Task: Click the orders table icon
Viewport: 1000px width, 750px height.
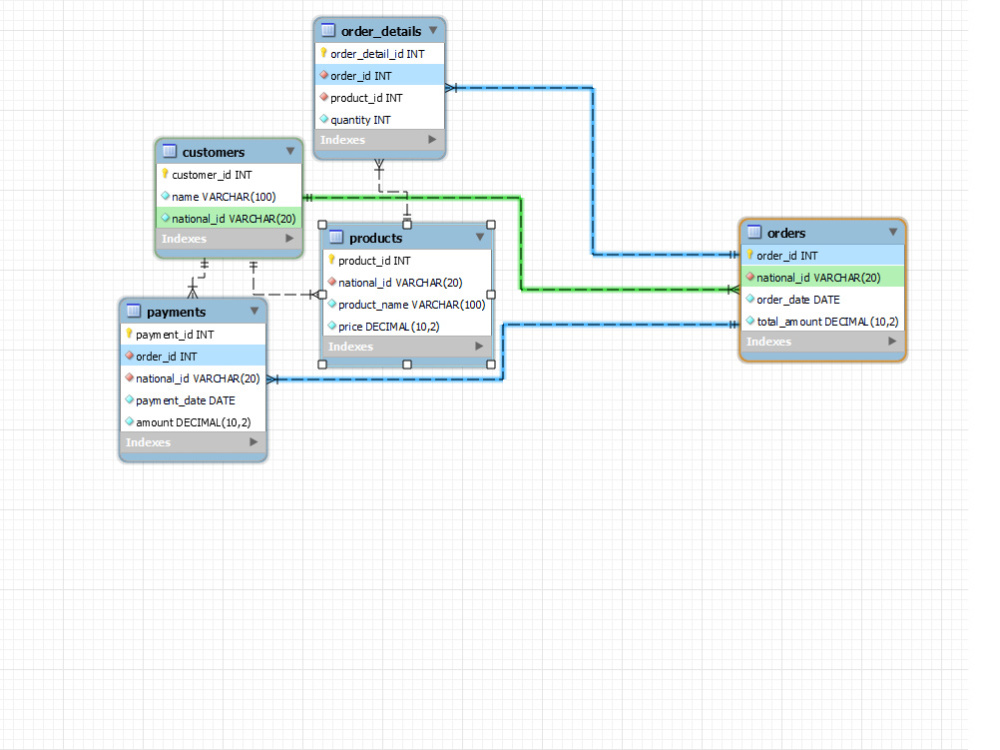Action: [754, 232]
